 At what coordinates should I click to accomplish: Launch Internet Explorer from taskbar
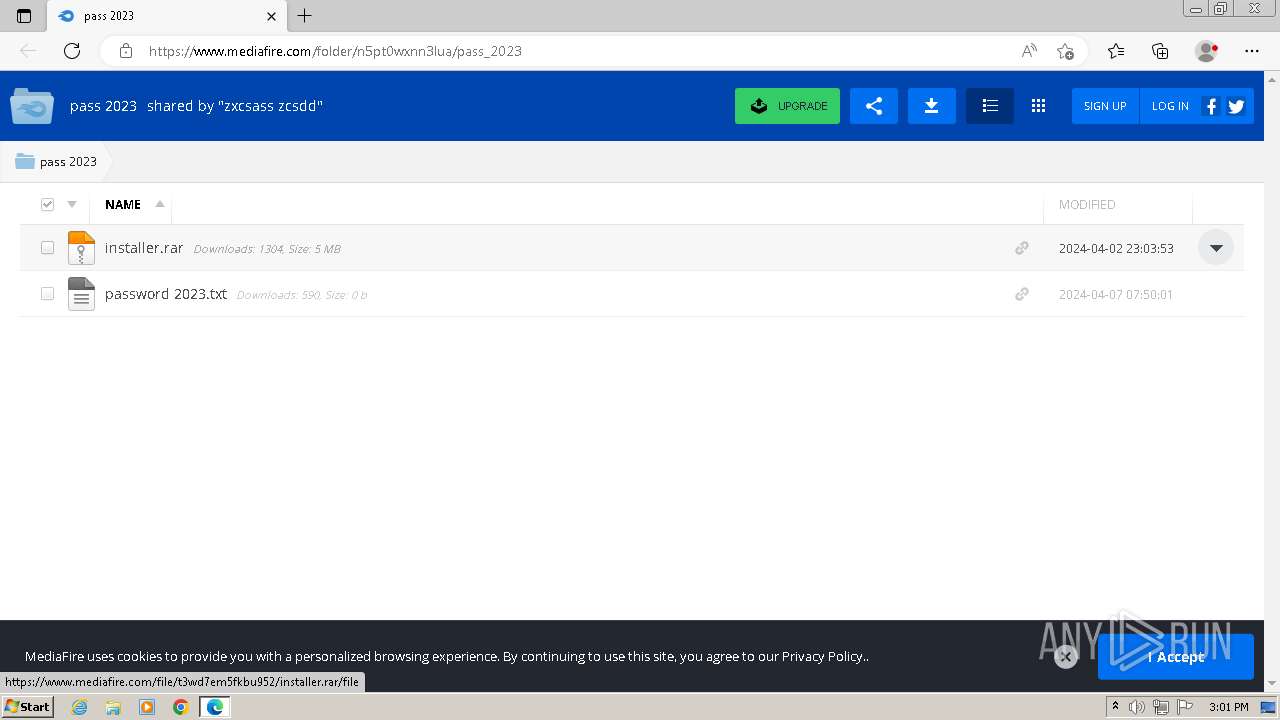79,707
